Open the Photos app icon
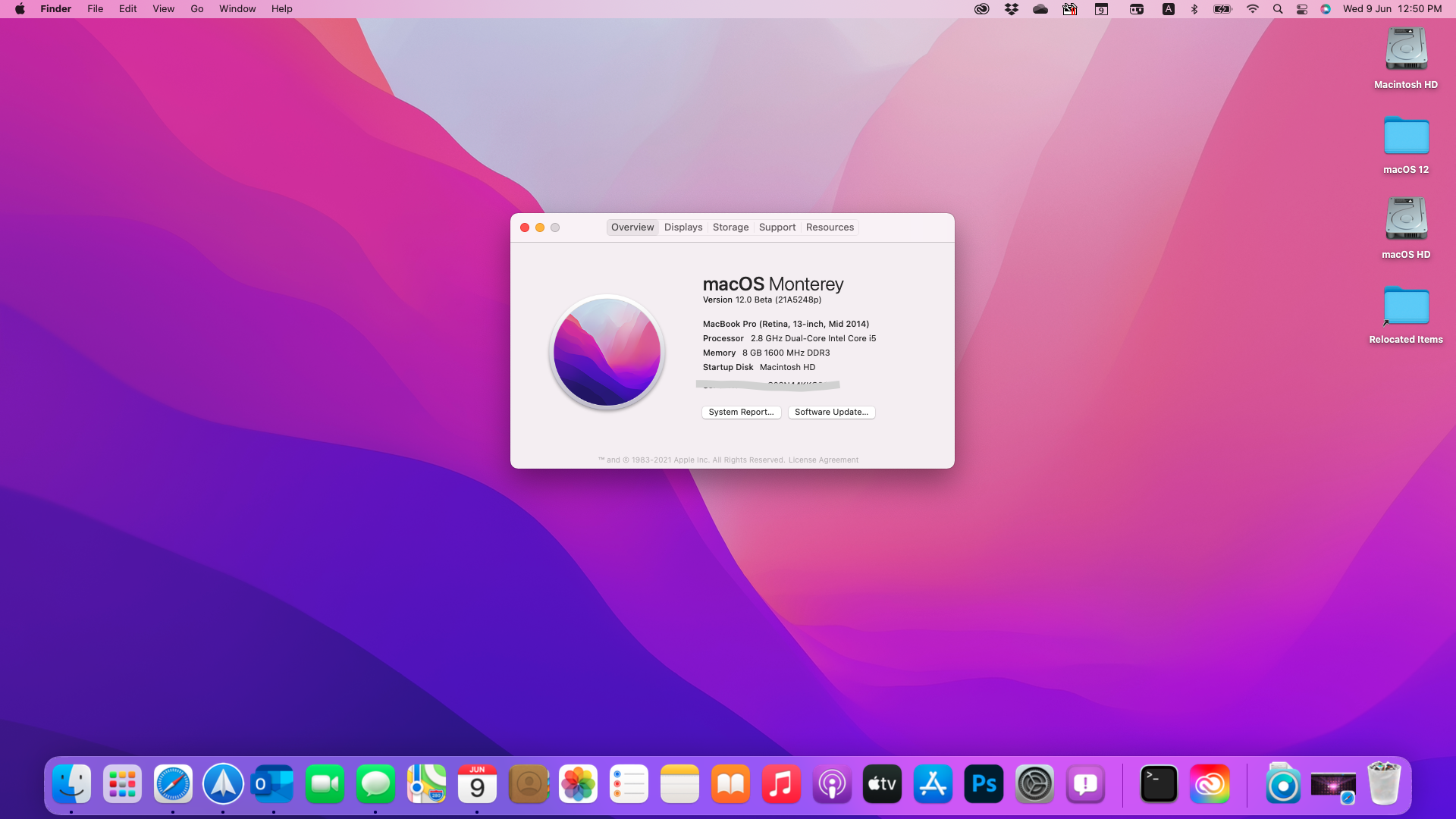Image resolution: width=1456 pixels, height=819 pixels. click(x=578, y=784)
